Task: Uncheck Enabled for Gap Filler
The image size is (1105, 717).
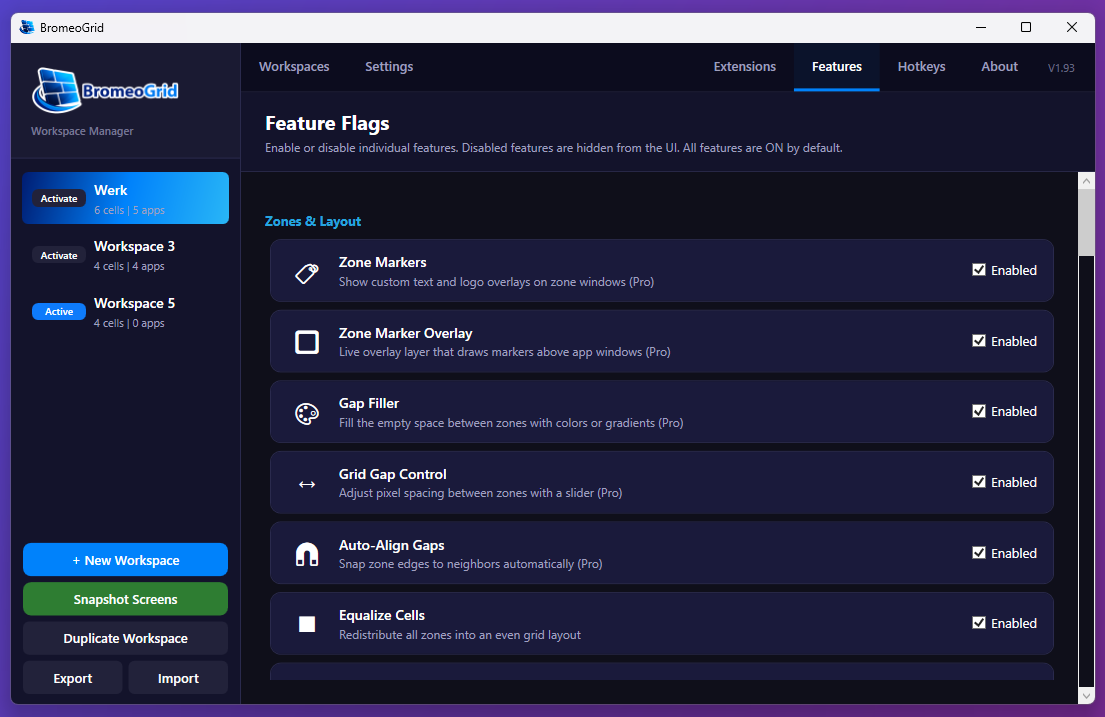Action: (978, 411)
